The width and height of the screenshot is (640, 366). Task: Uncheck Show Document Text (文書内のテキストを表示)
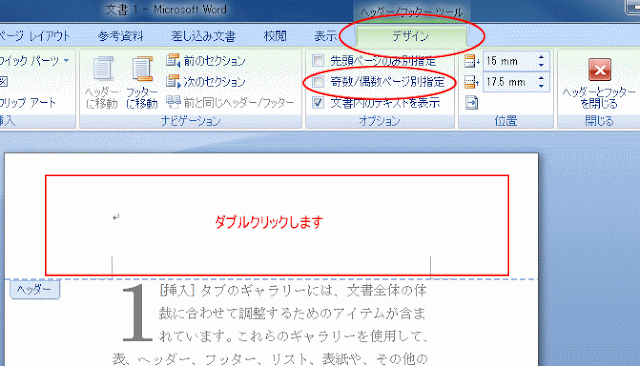(318, 102)
